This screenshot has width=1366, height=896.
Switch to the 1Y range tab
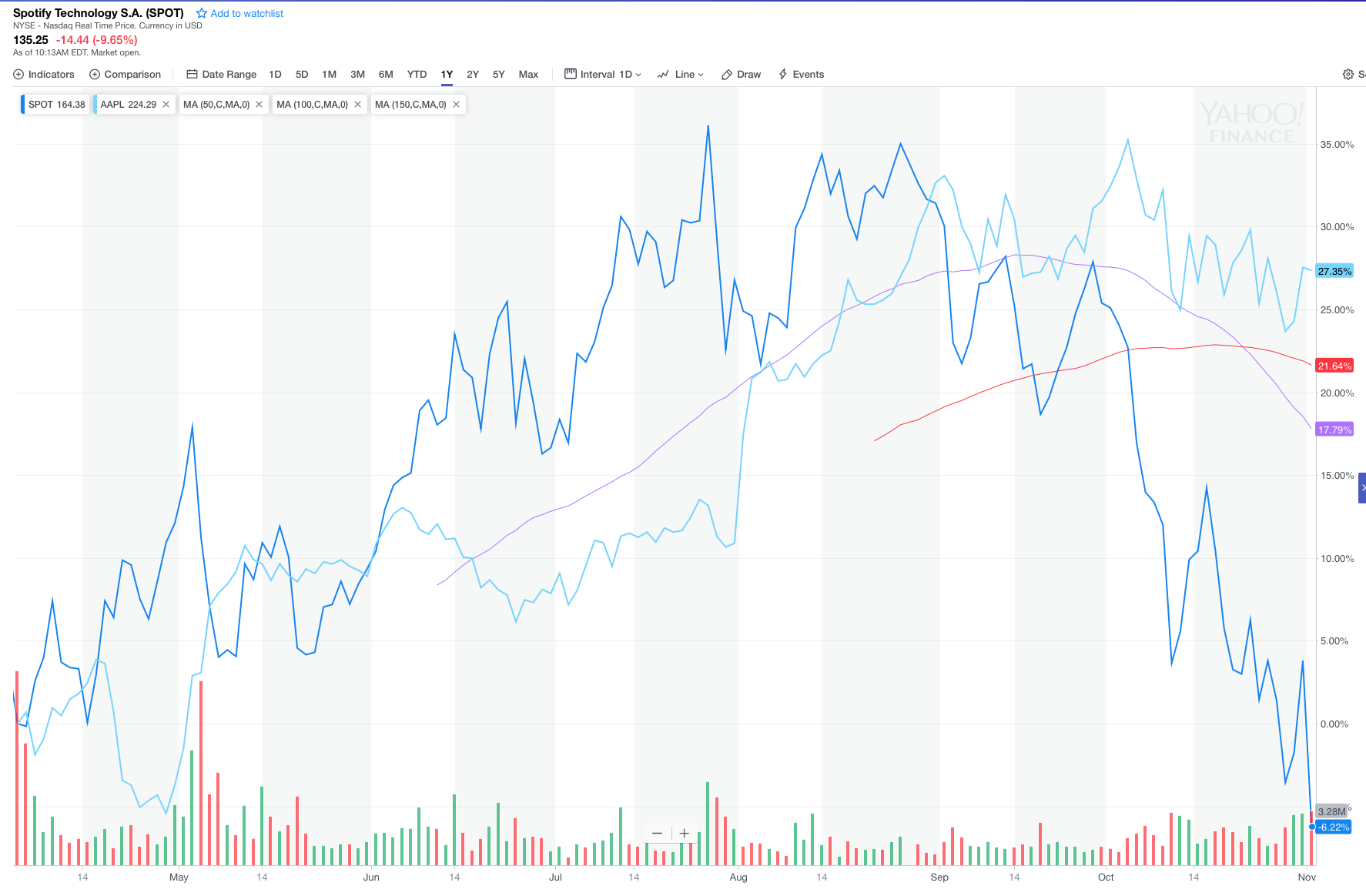(447, 74)
